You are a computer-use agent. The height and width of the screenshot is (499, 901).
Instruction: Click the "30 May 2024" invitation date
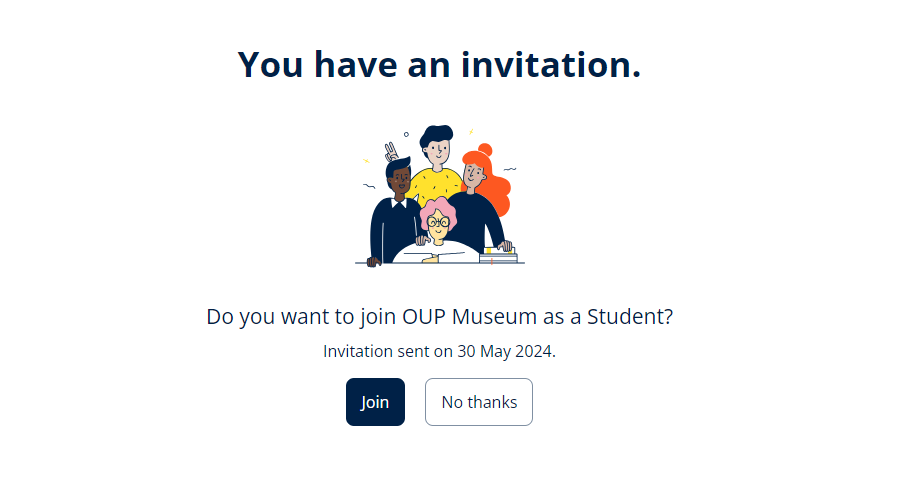(505, 351)
